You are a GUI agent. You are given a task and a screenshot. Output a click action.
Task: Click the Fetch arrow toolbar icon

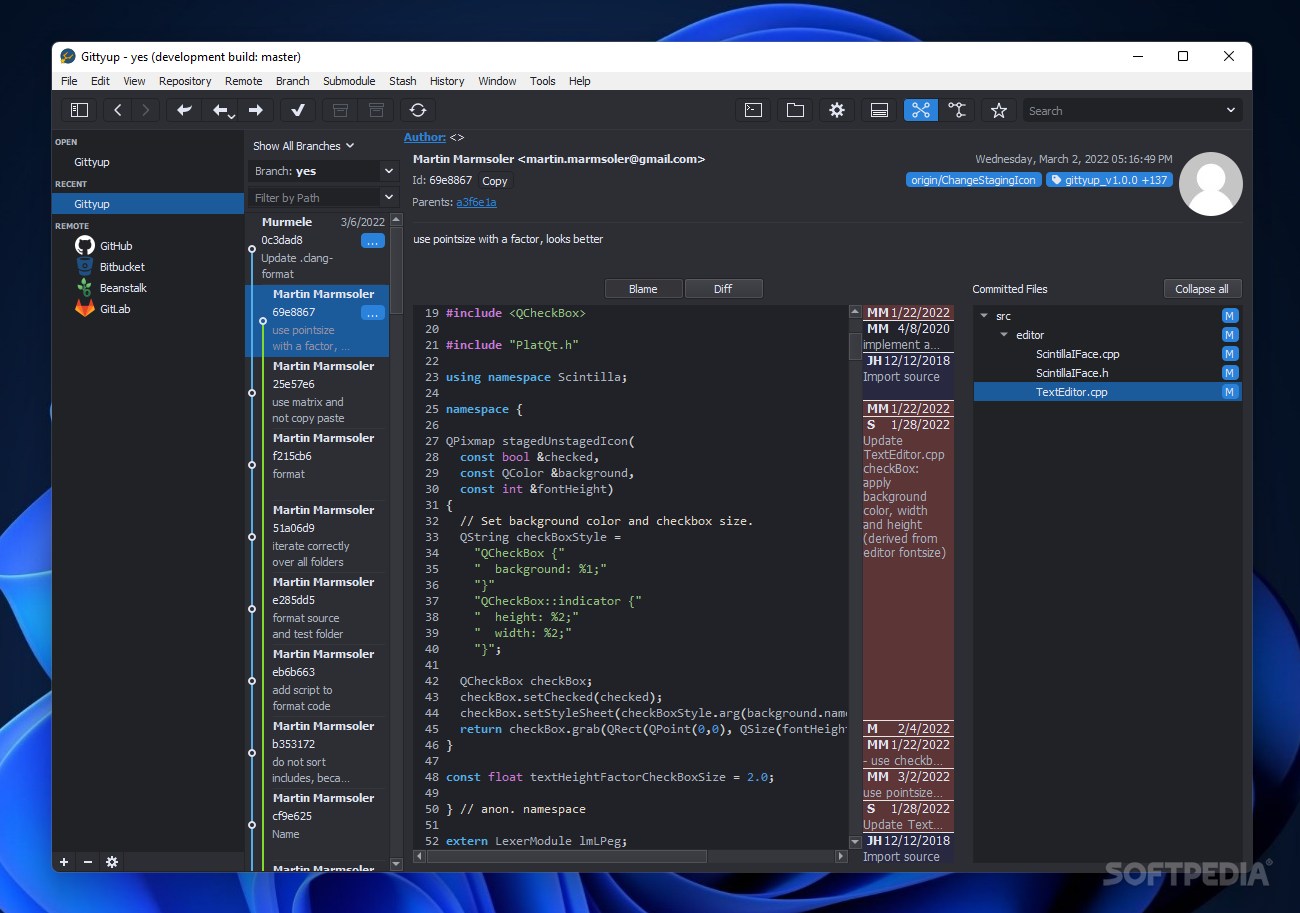tap(184, 110)
